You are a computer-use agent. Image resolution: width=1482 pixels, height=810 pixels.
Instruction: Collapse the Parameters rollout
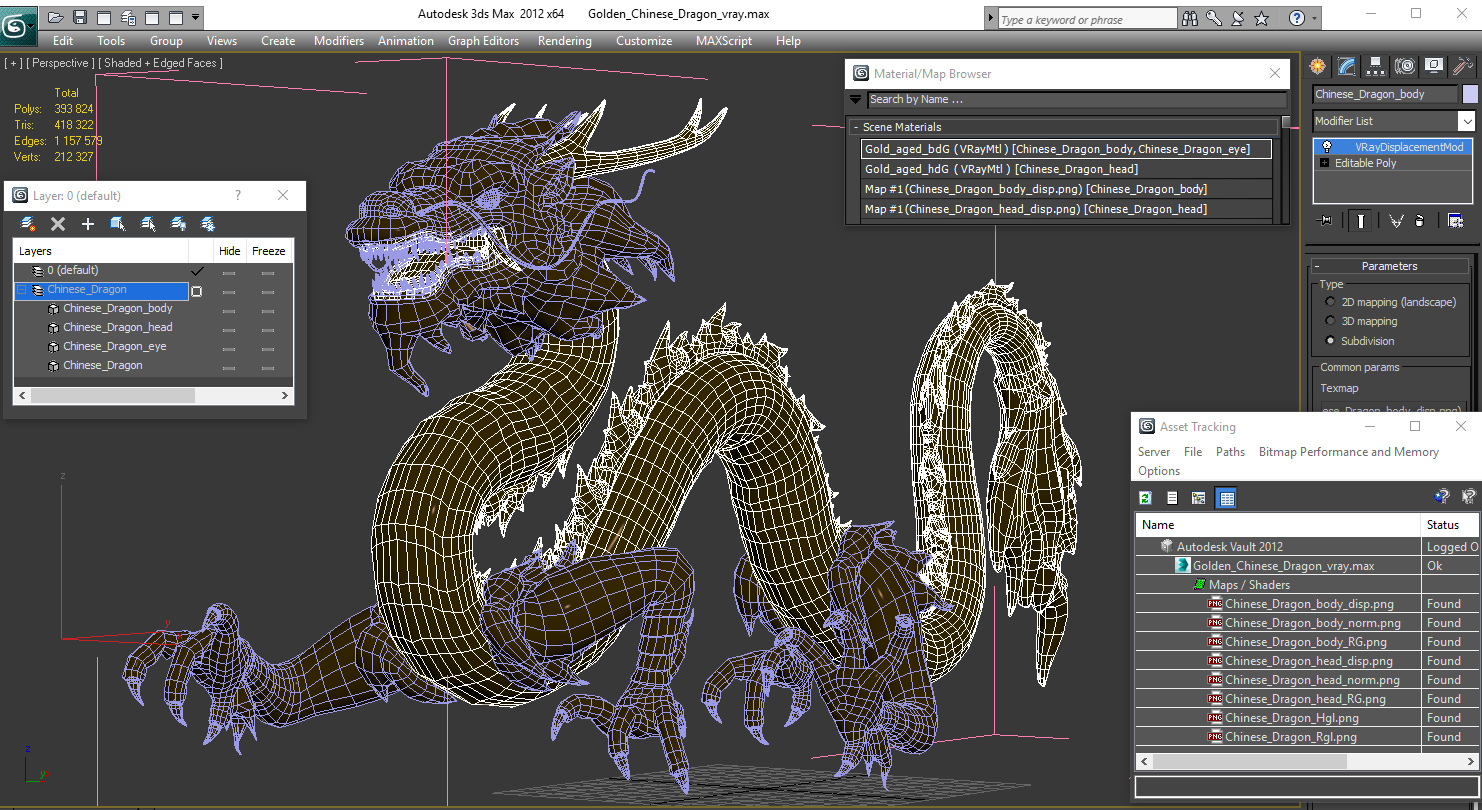[x=1318, y=266]
